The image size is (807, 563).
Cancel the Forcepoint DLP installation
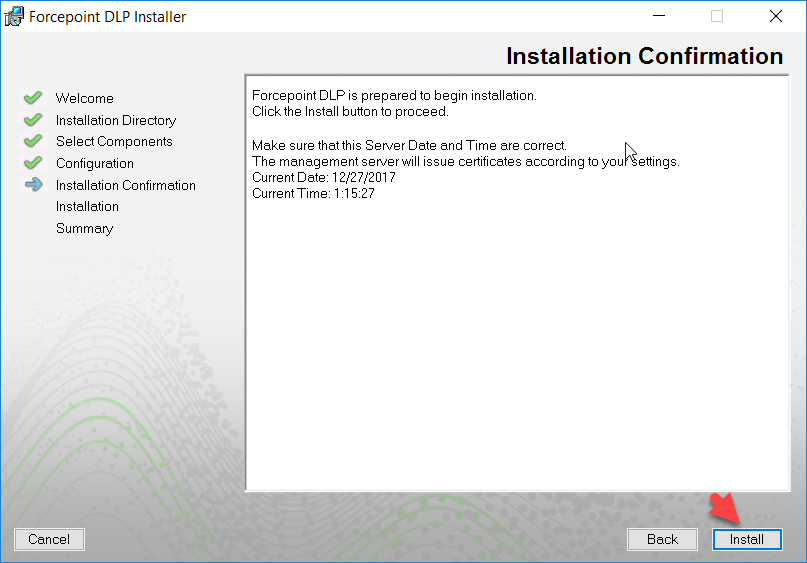coord(49,539)
